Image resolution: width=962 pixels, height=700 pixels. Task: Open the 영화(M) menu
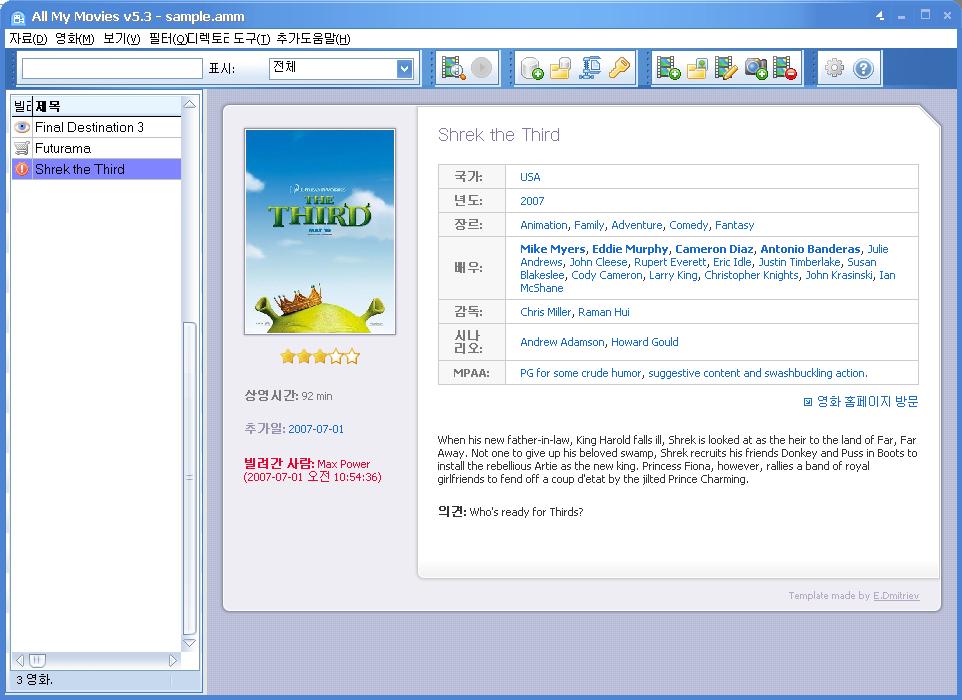tap(74, 39)
